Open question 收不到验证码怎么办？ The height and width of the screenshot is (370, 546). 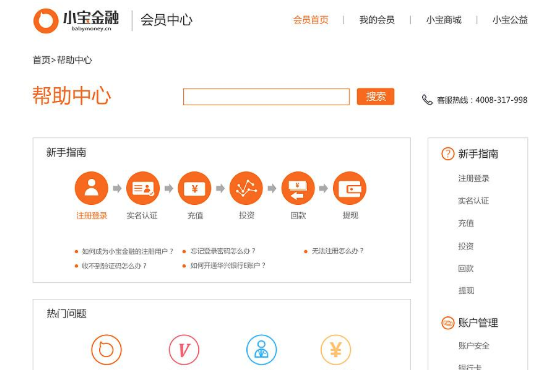point(114,266)
